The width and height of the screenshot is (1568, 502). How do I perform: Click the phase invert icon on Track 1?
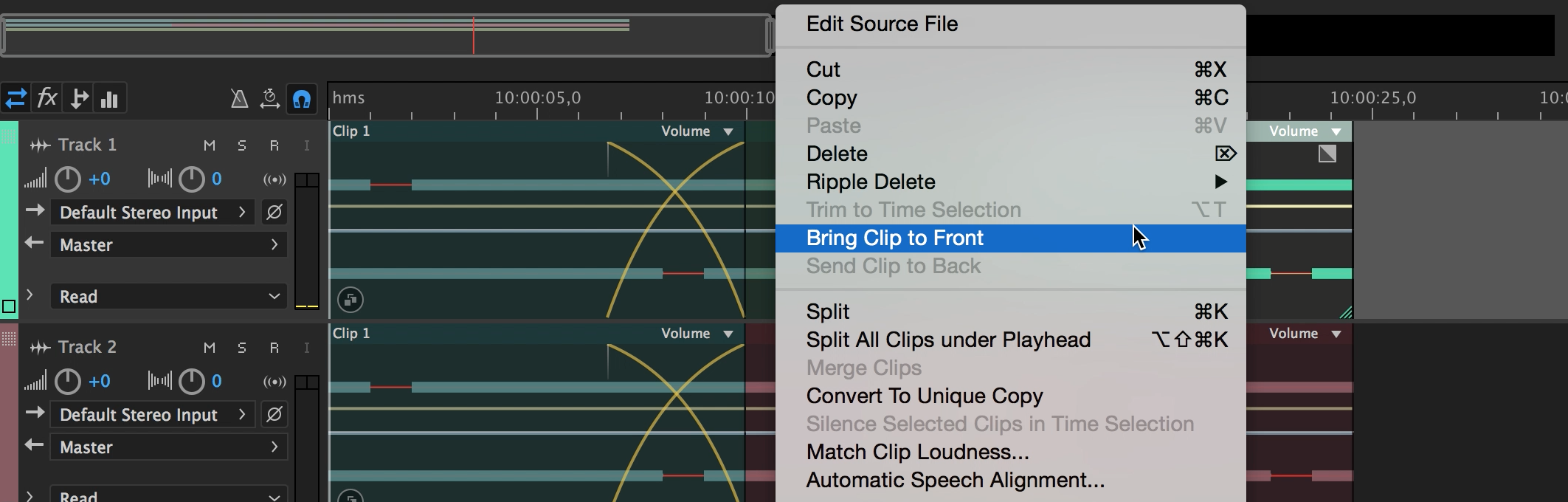(x=274, y=212)
